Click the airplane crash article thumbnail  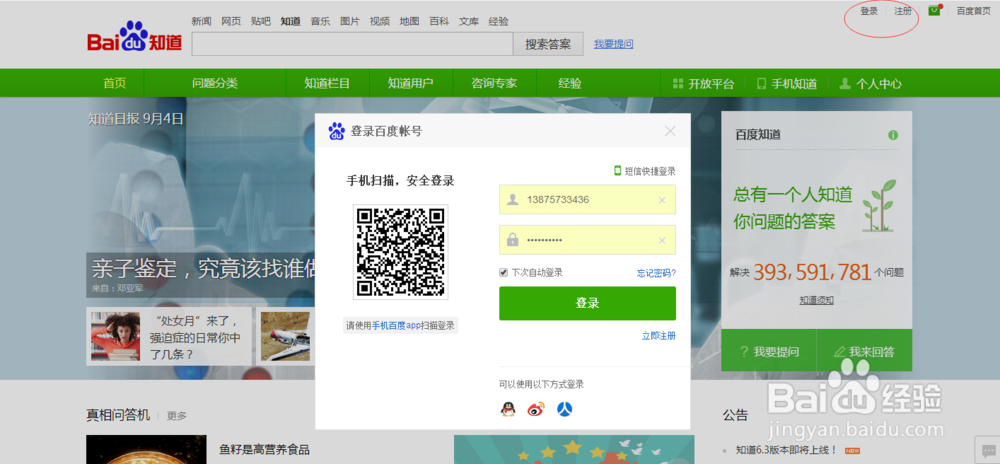pos(285,337)
